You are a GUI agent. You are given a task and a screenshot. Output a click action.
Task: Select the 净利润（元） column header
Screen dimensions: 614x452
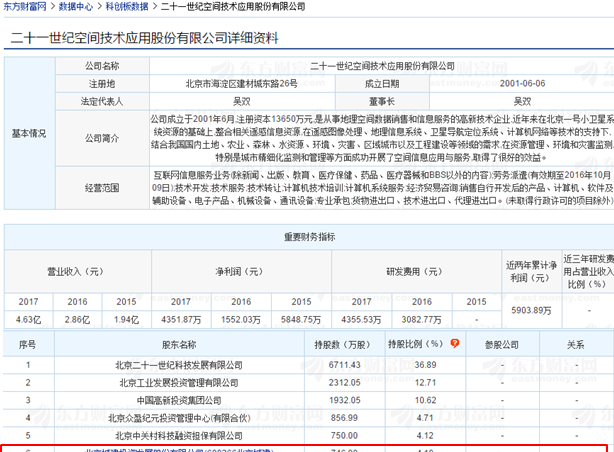point(241,271)
